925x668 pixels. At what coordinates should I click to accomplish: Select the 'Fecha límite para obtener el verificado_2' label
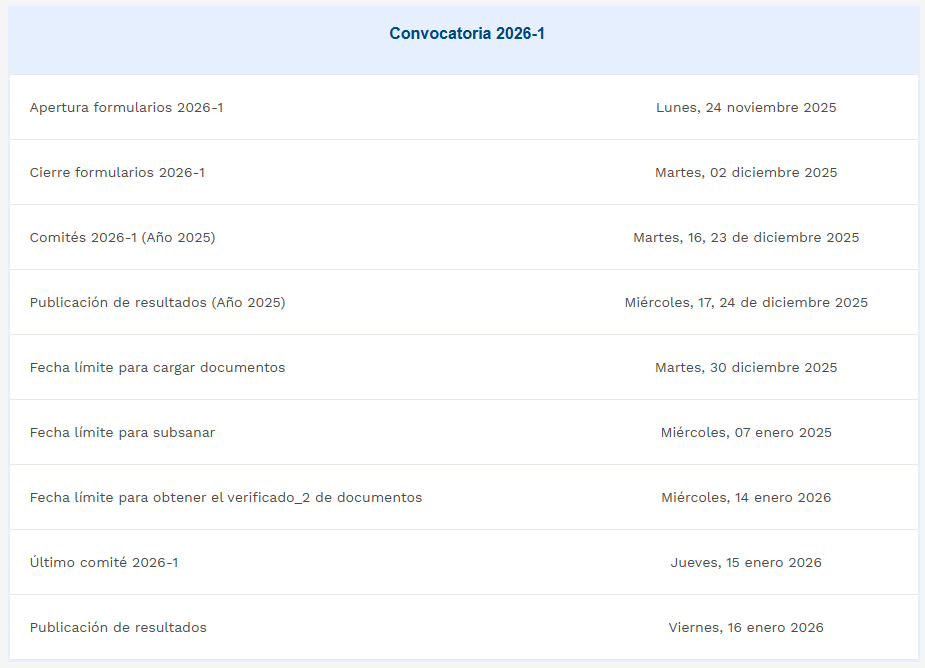point(225,497)
